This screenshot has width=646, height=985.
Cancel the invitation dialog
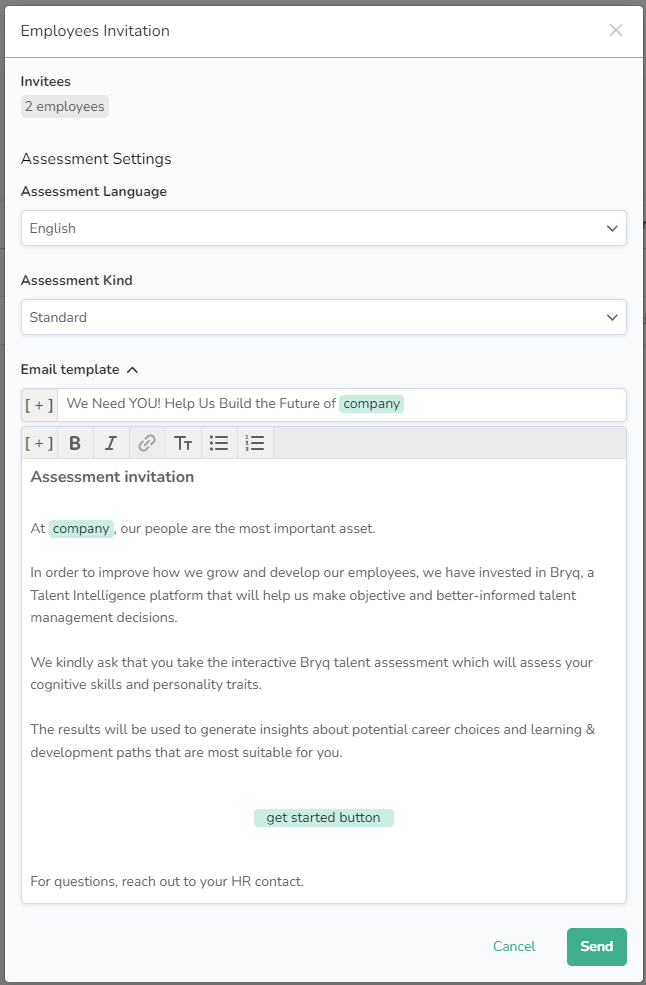(514, 947)
